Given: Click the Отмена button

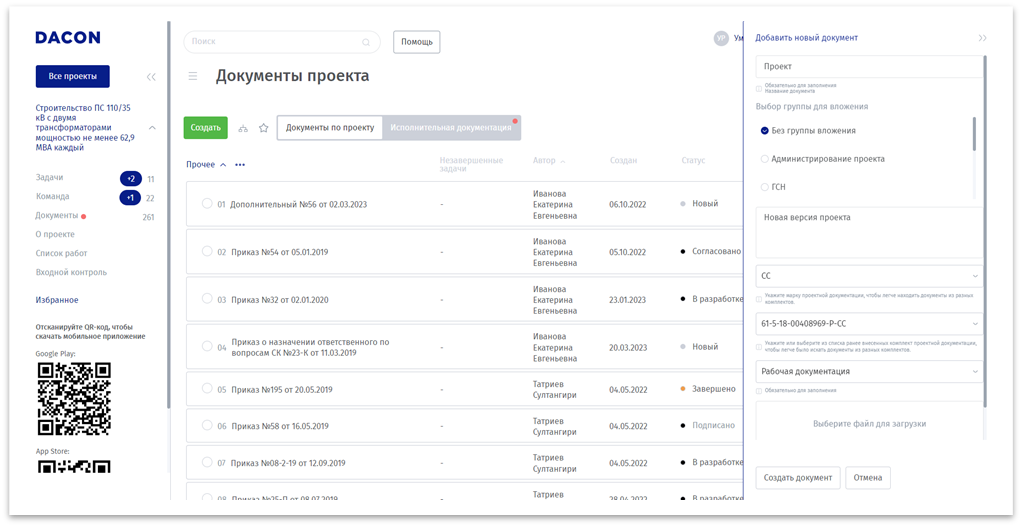Looking at the screenshot, I should point(868,478).
